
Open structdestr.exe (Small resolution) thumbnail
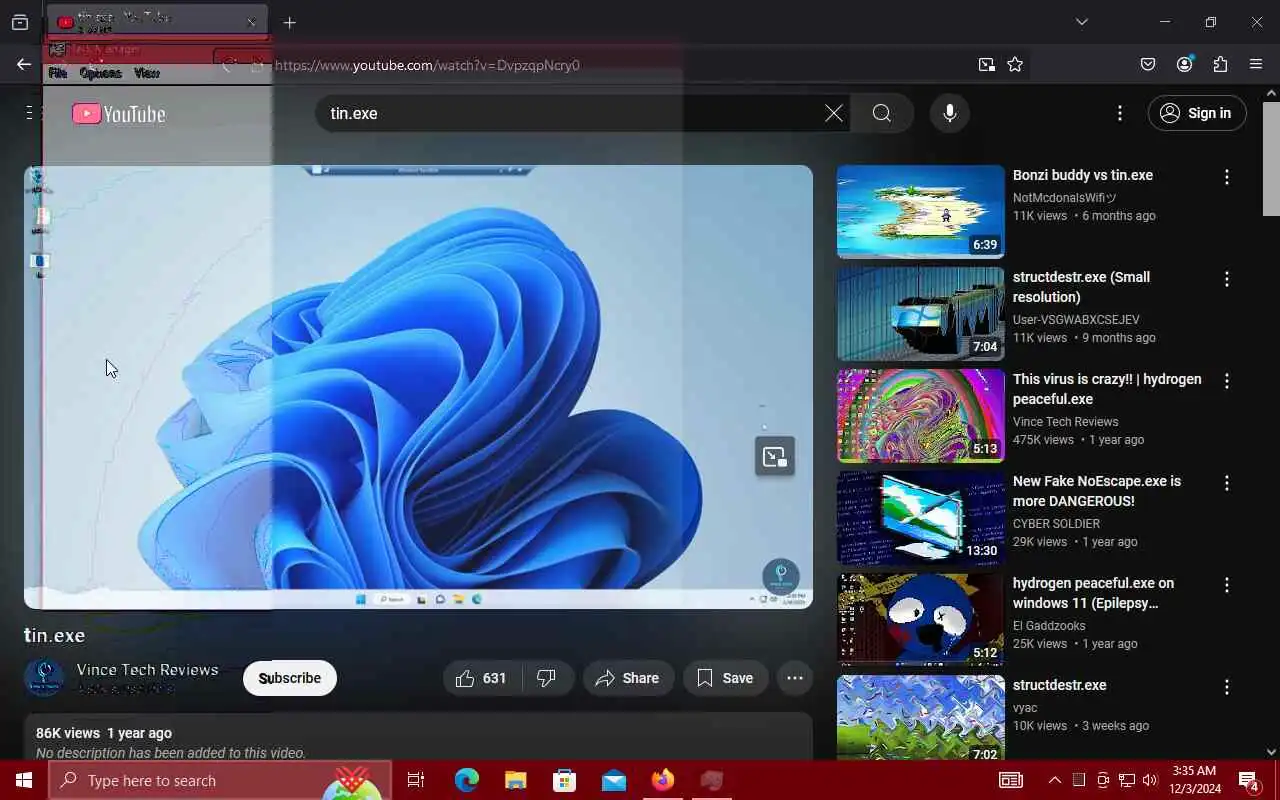(921, 314)
